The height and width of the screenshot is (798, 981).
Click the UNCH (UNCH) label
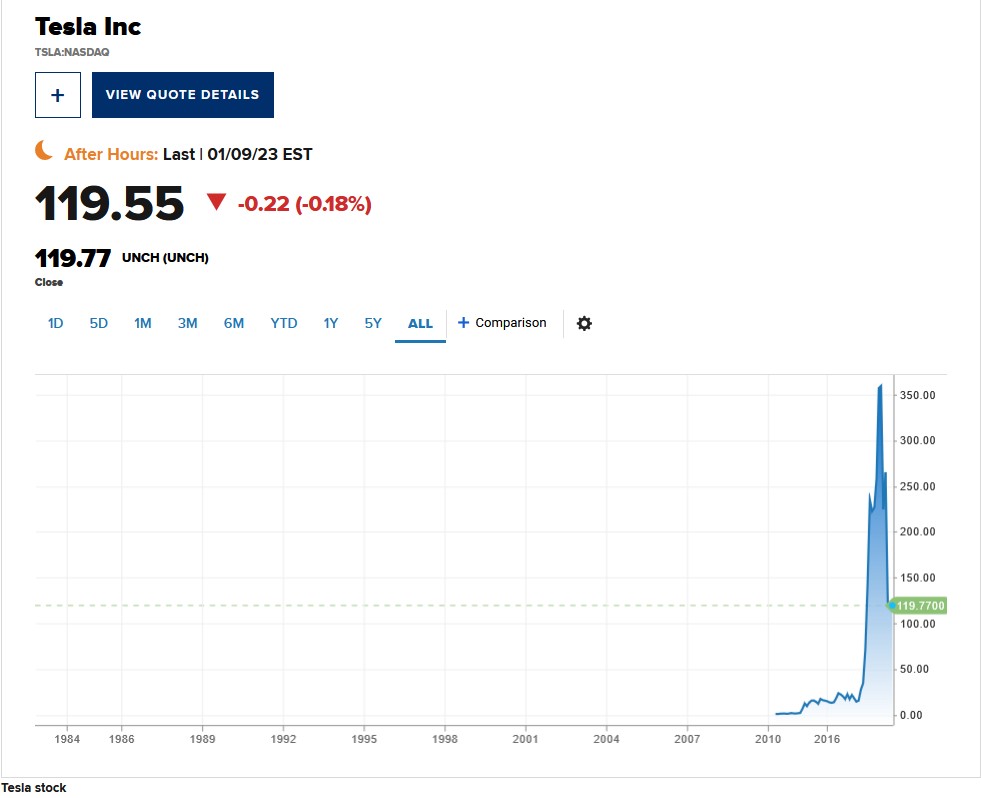[165, 258]
